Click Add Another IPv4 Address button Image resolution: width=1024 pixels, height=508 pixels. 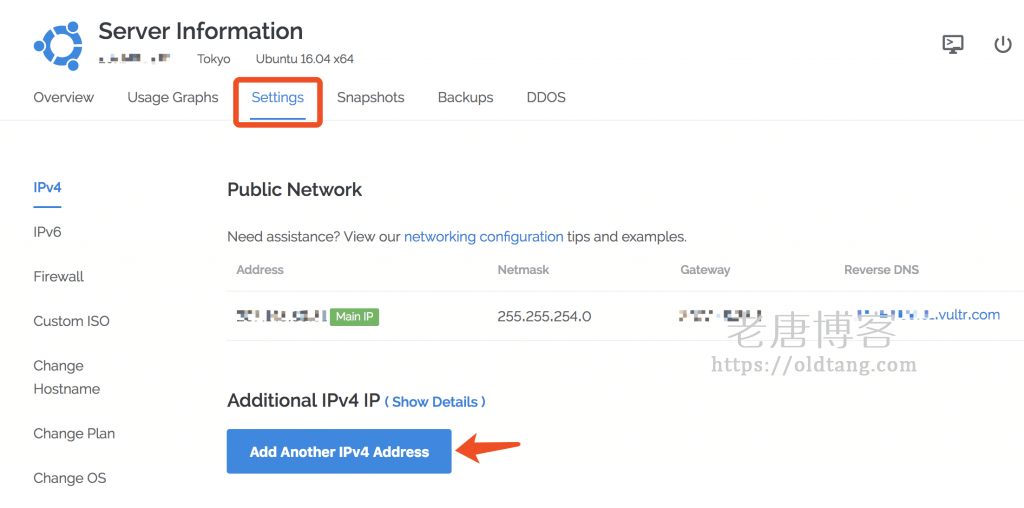click(339, 451)
